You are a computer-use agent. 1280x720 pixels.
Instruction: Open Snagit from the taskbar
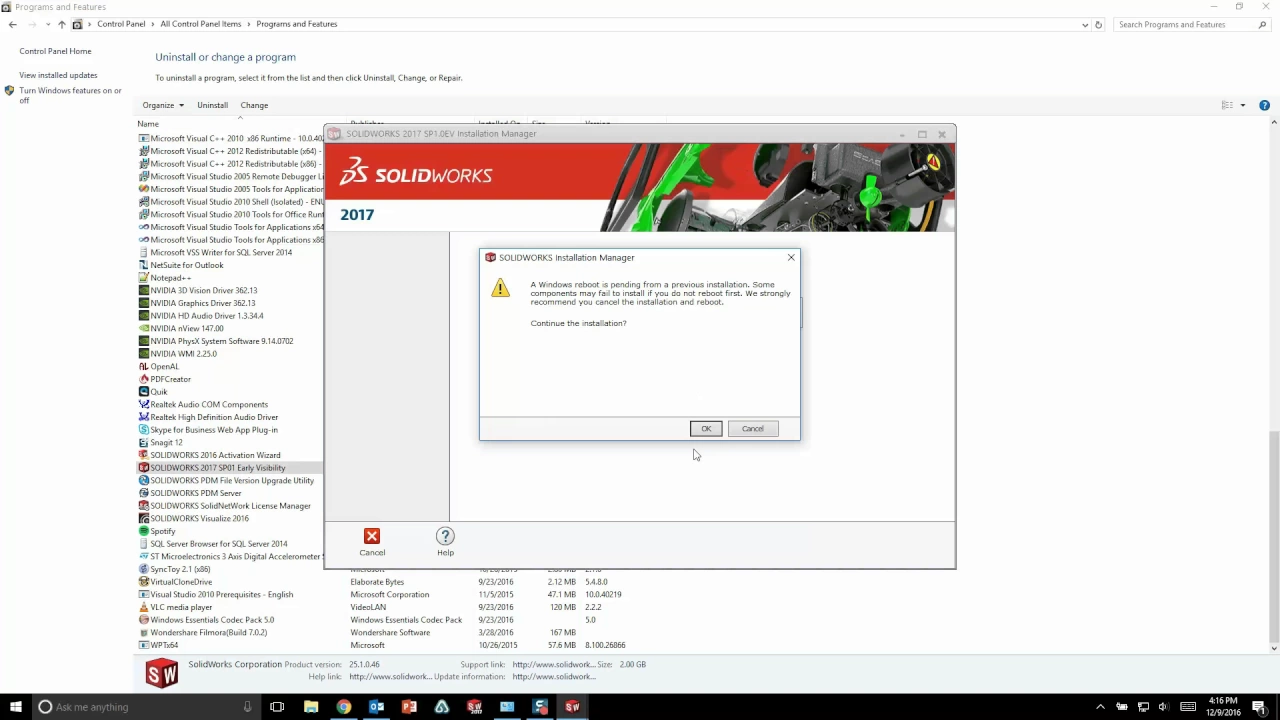(540, 707)
